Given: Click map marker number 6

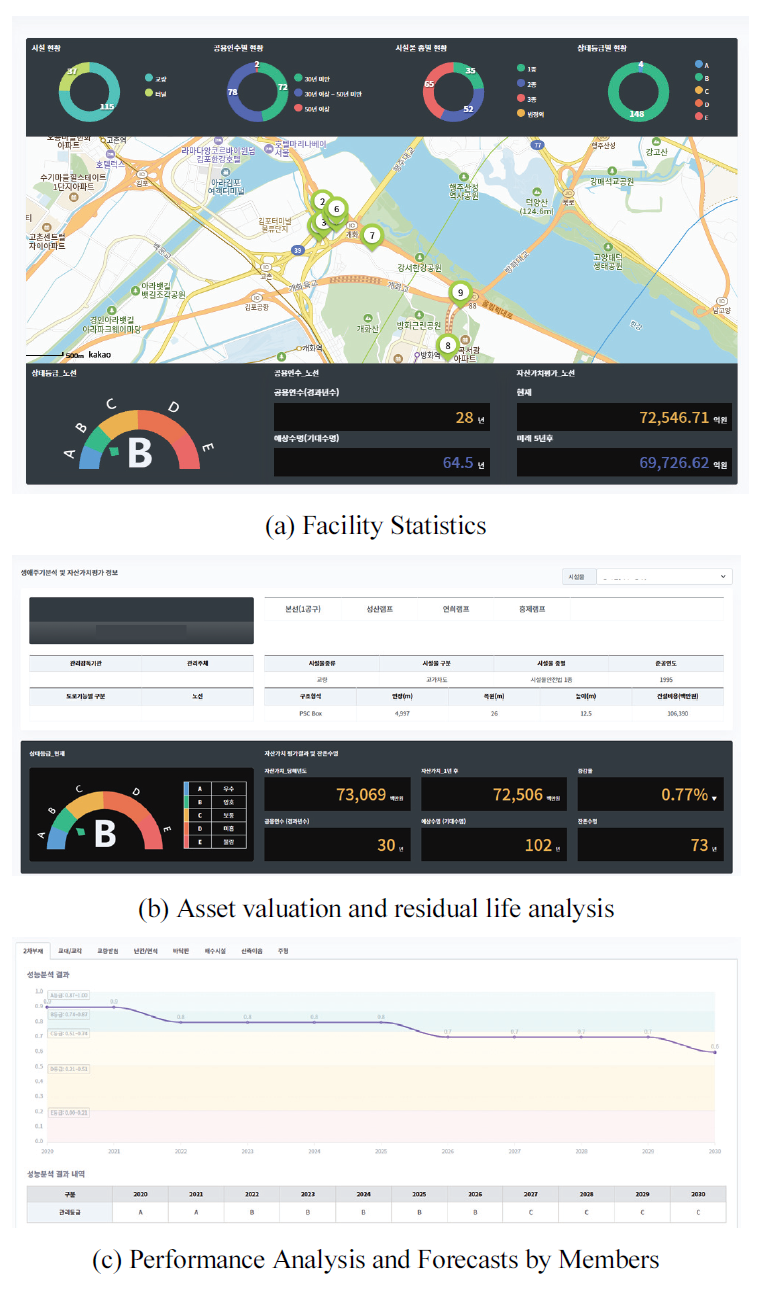Looking at the screenshot, I should coord(337,209).
